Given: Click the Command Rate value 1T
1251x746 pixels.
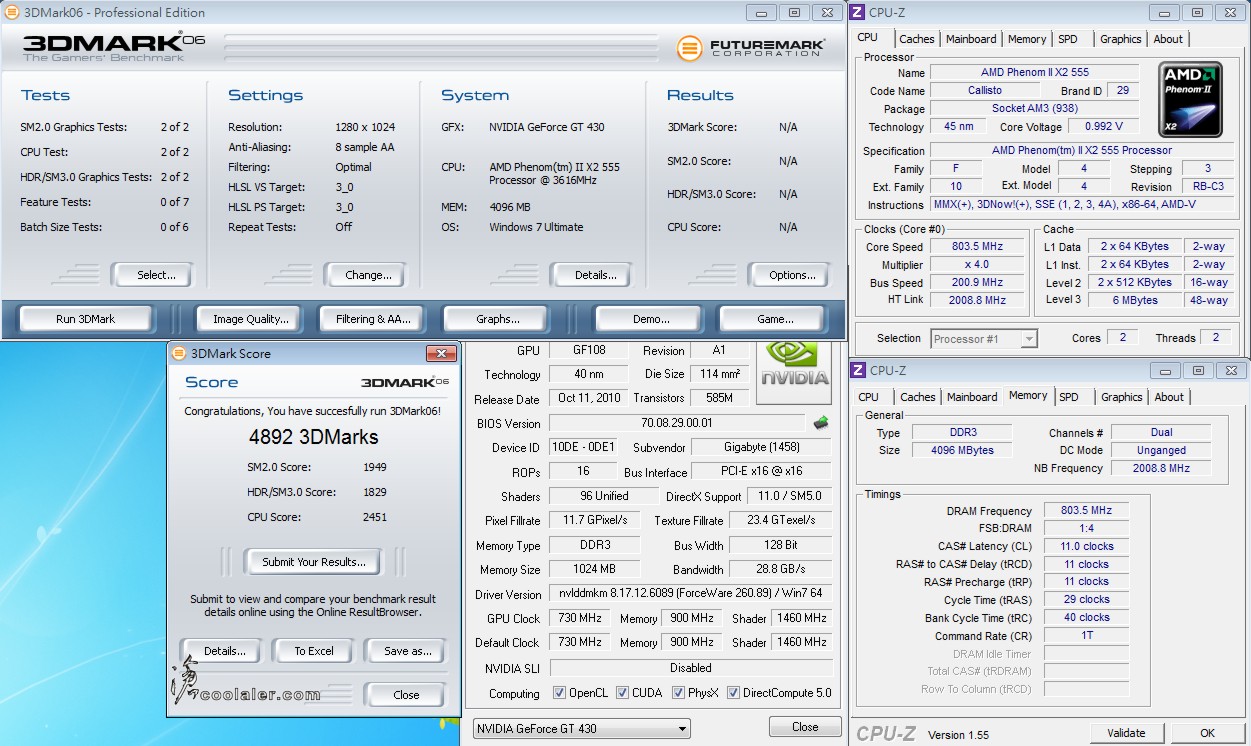Looking at the screenshot, I should point(1086,636).
